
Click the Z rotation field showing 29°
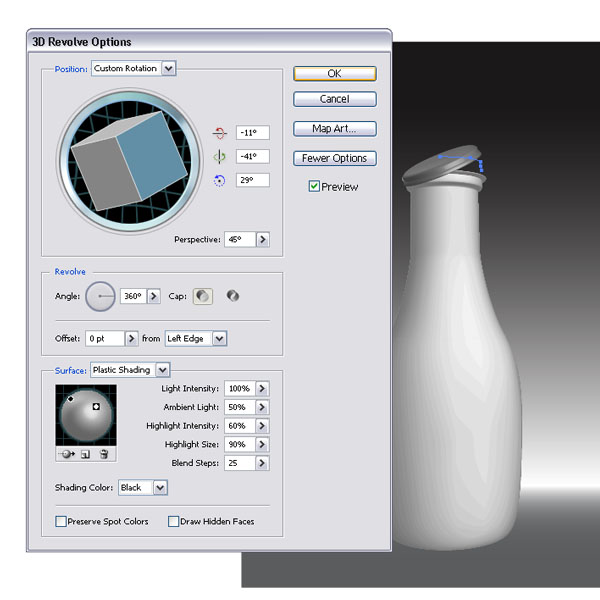[x=253, y=180]
